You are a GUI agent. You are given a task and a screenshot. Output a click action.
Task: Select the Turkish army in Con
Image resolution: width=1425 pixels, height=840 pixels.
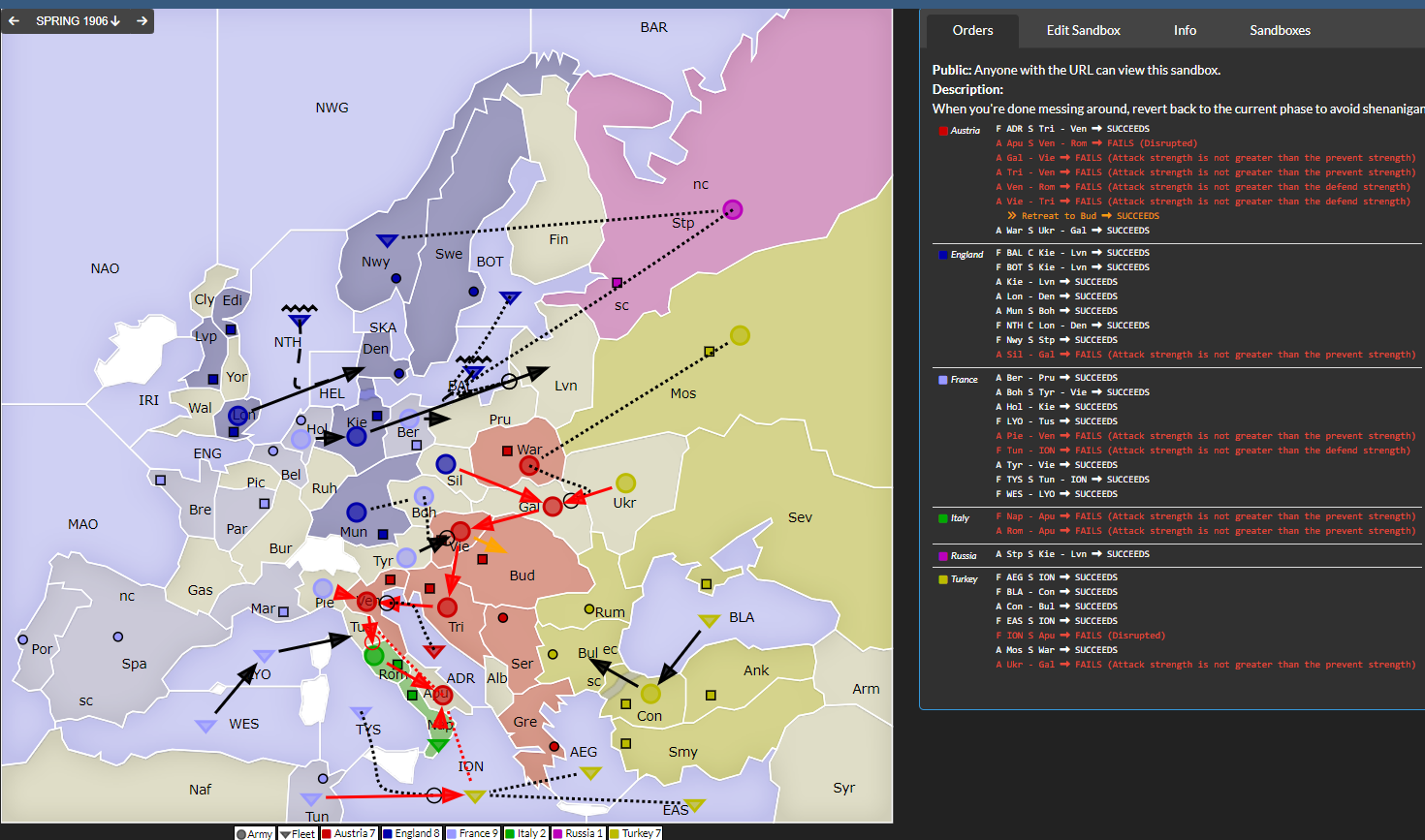pos(650,694)
